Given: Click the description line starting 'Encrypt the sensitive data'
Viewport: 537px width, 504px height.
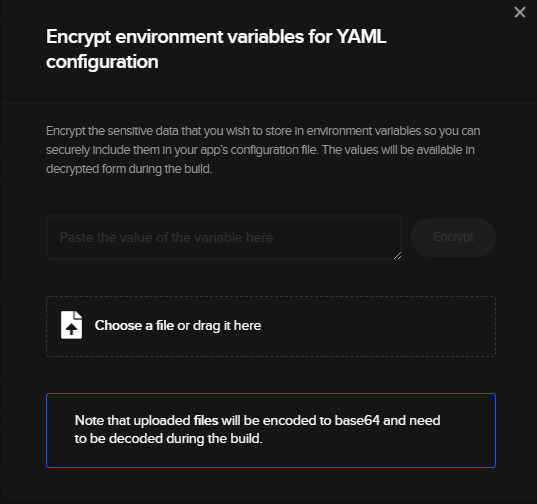Looking at the screenshot, I should [263, 131].
